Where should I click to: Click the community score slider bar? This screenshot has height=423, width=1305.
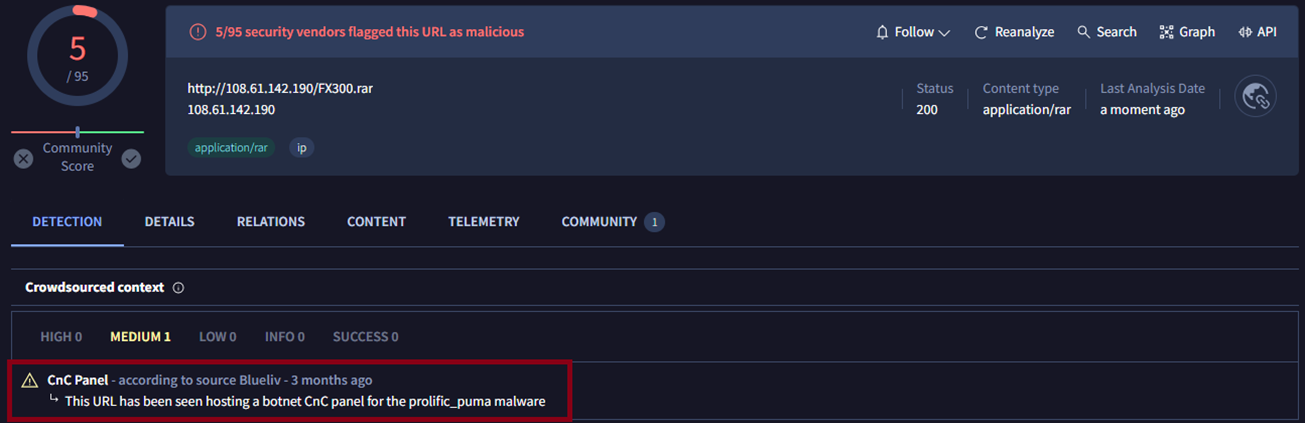[x=77, y=132]
